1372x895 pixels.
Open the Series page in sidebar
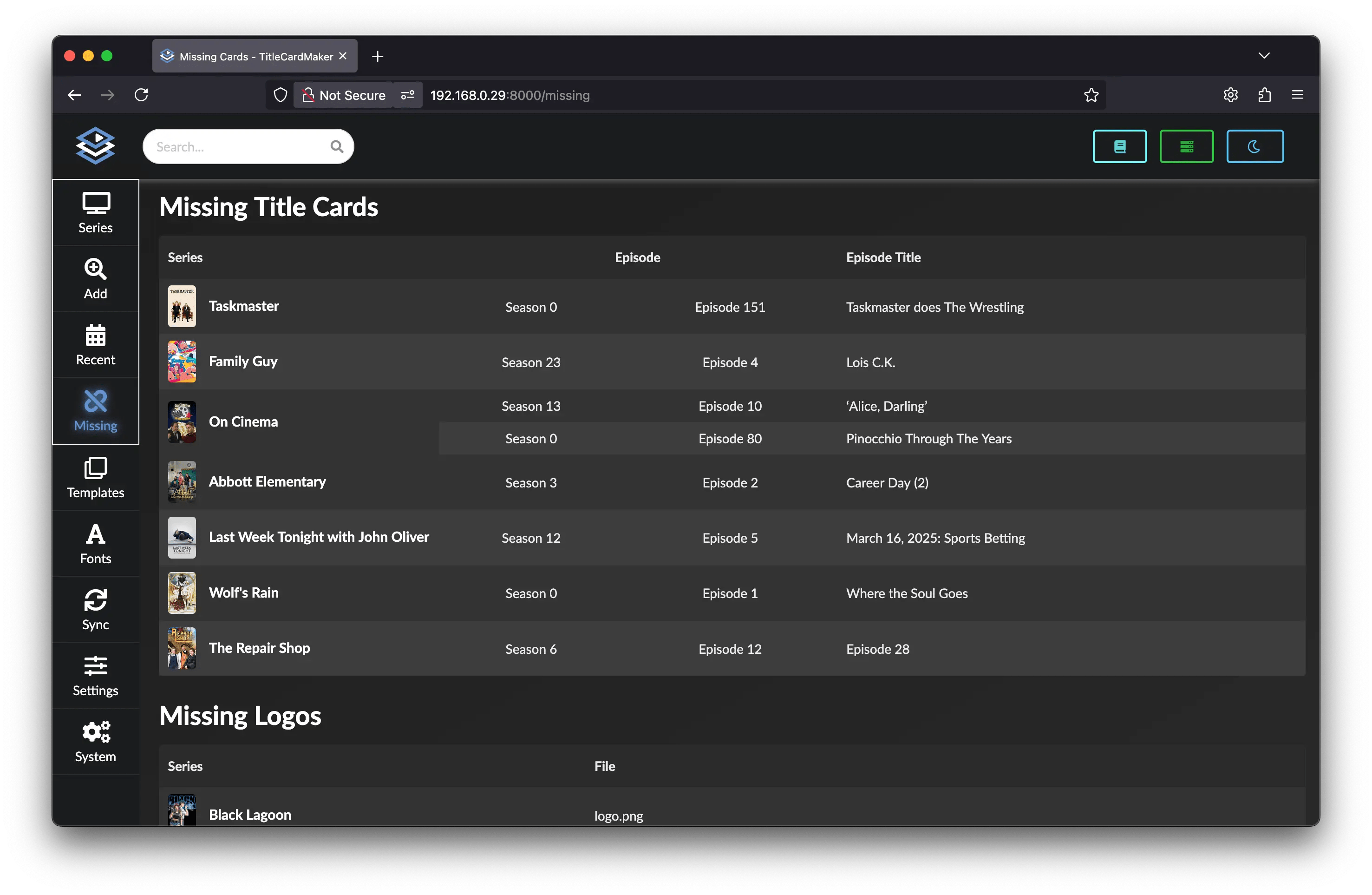[95, 213]
